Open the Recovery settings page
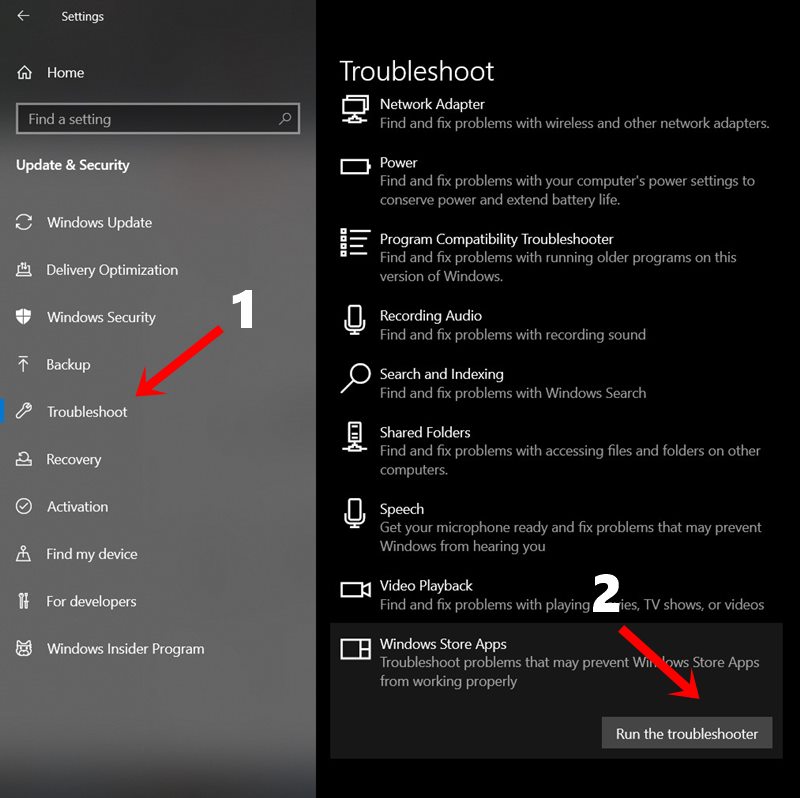The image size is (800, 798). [x=74, y=459]
